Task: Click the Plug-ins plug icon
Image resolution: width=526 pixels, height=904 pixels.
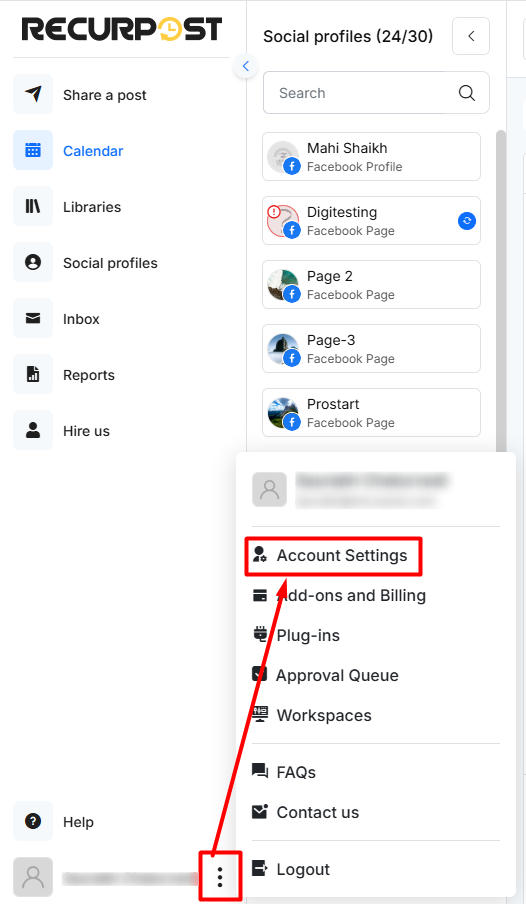Action: (260, 634)
